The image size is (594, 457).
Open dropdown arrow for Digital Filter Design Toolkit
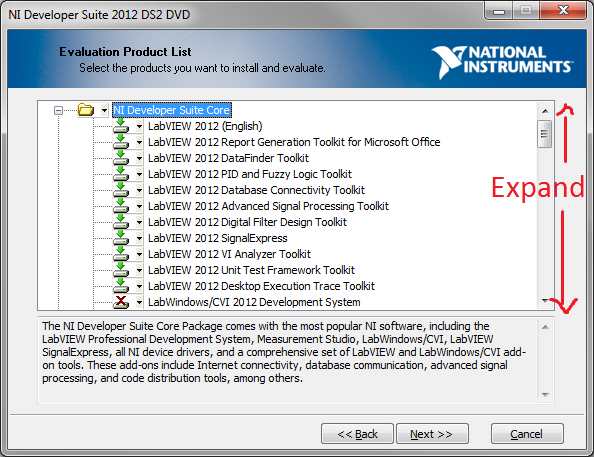tap(139, 222)
